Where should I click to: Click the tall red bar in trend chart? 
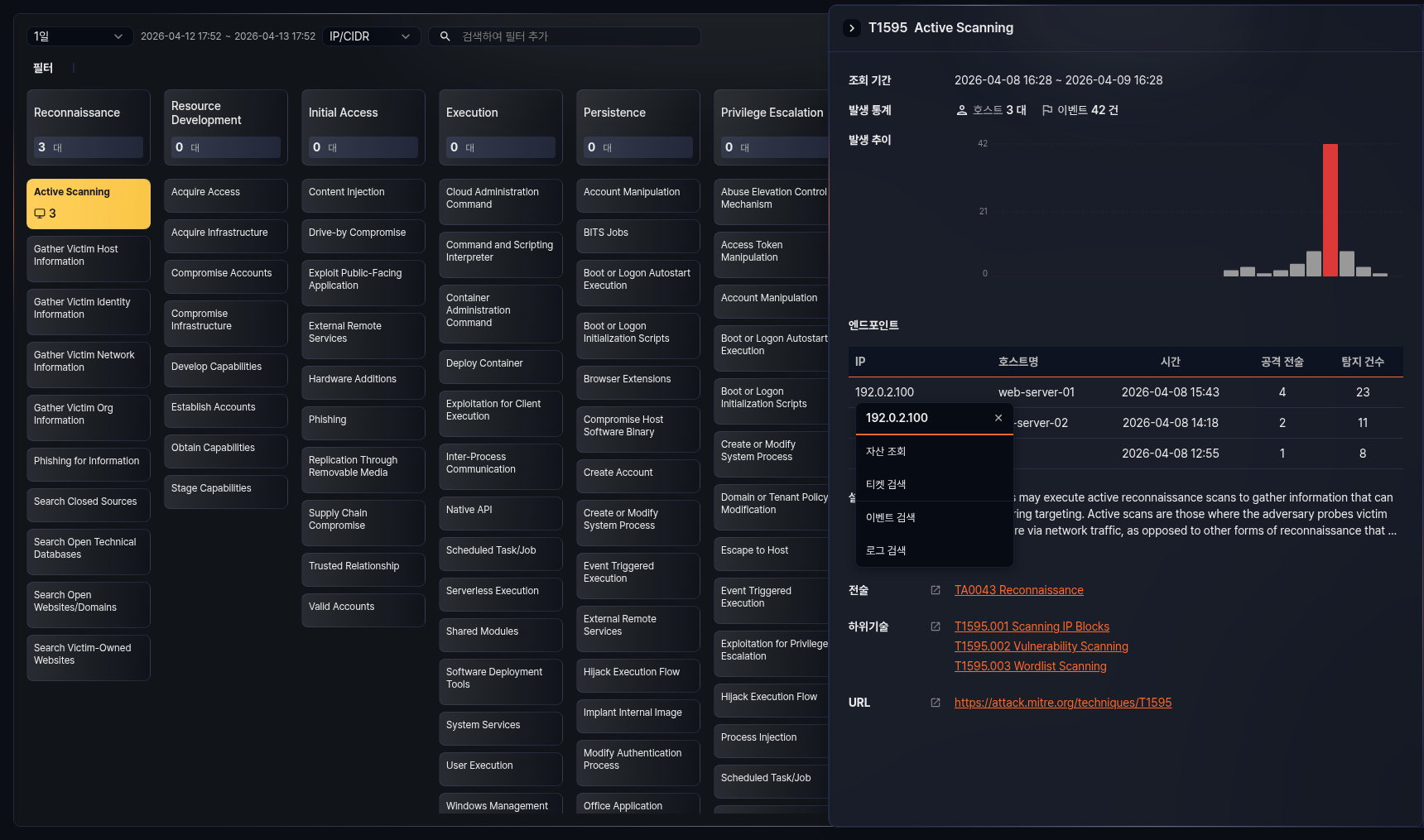click(x=1330, y=209)
